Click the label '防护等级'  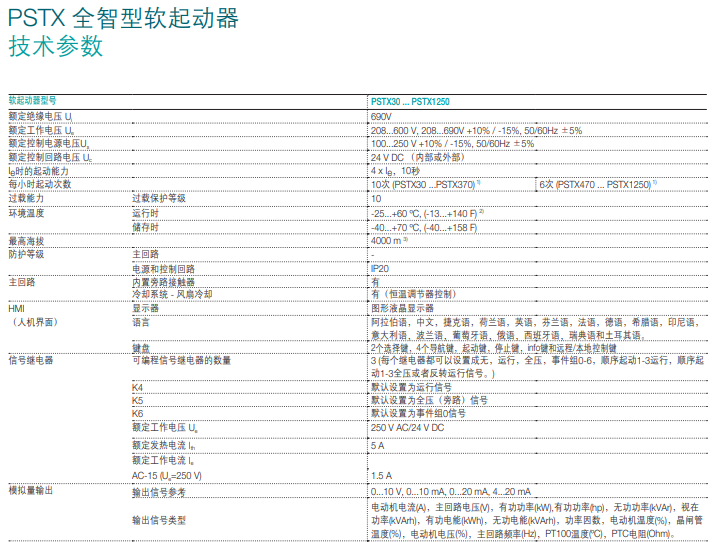[26, 254]
